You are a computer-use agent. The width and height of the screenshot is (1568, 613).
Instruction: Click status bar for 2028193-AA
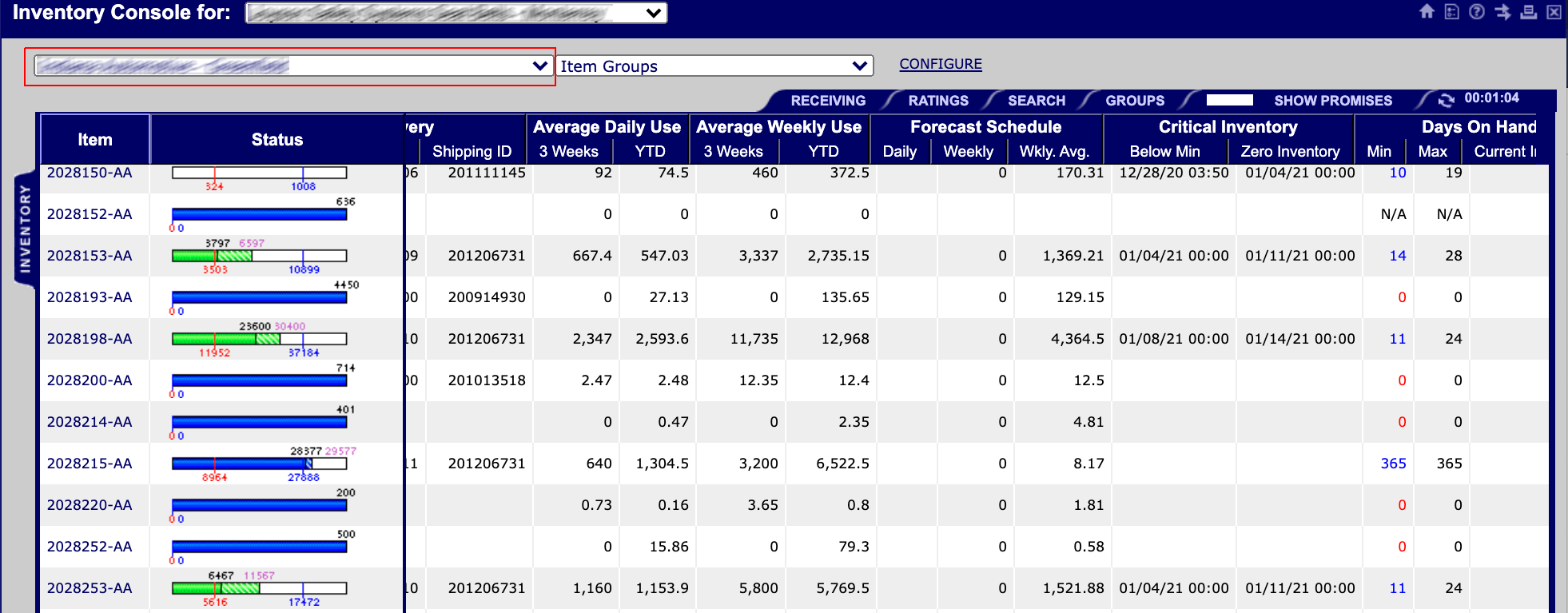(260, 297)
